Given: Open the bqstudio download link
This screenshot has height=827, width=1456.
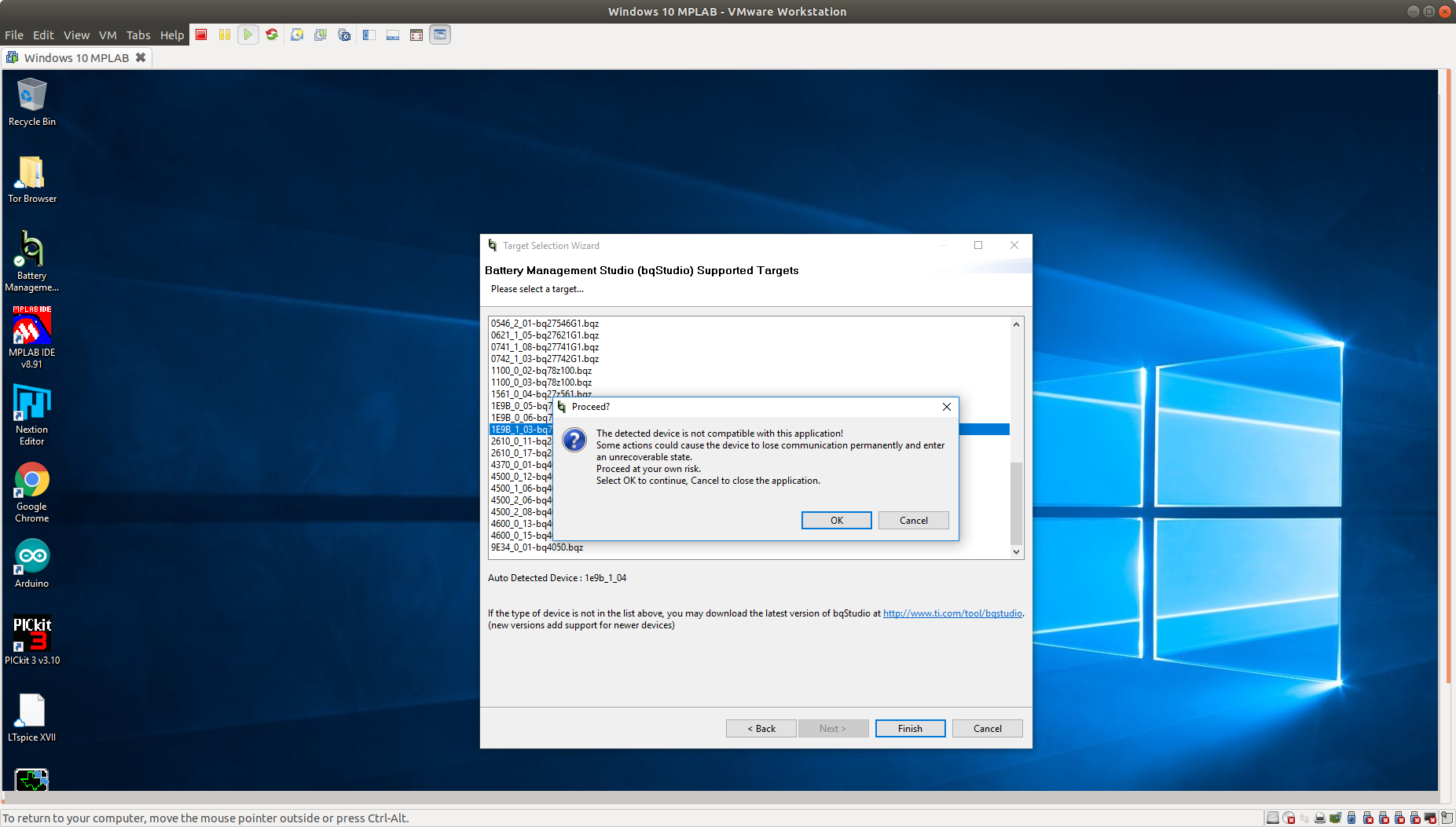Looking at the screenshot, I should (x=952, y=613).
